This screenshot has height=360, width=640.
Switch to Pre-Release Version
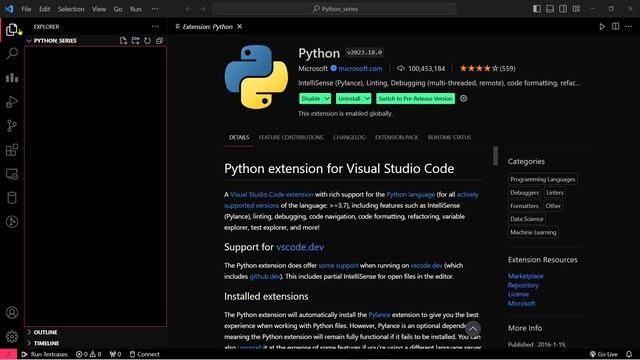416,99
